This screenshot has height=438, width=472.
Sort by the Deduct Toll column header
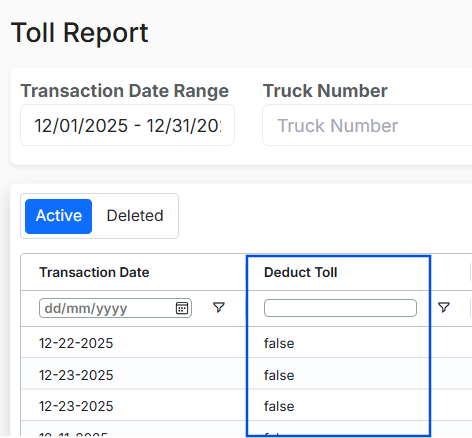(x=301, y=272)
